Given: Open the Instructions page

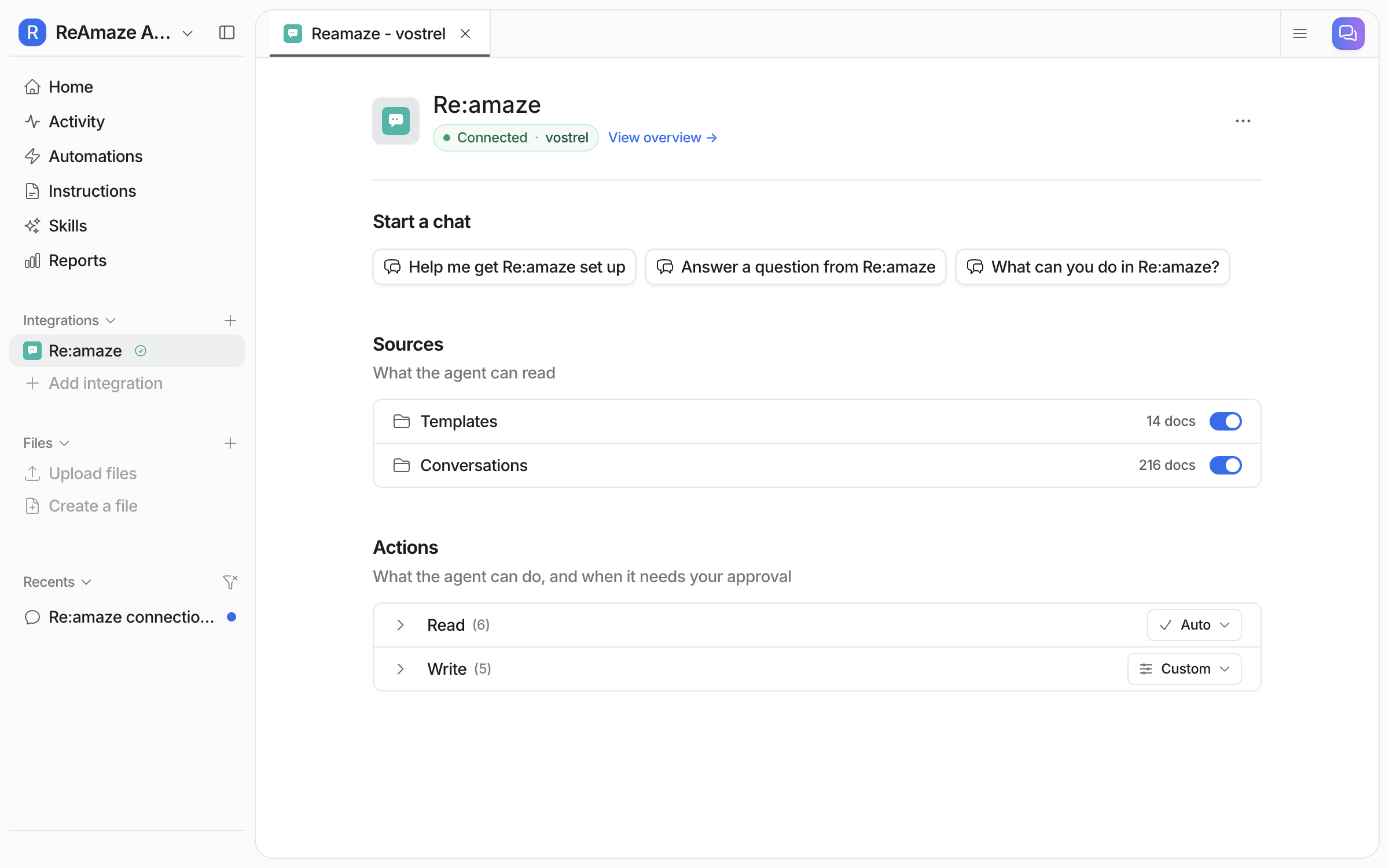Looking at the screenshot, I should (127, 191).
